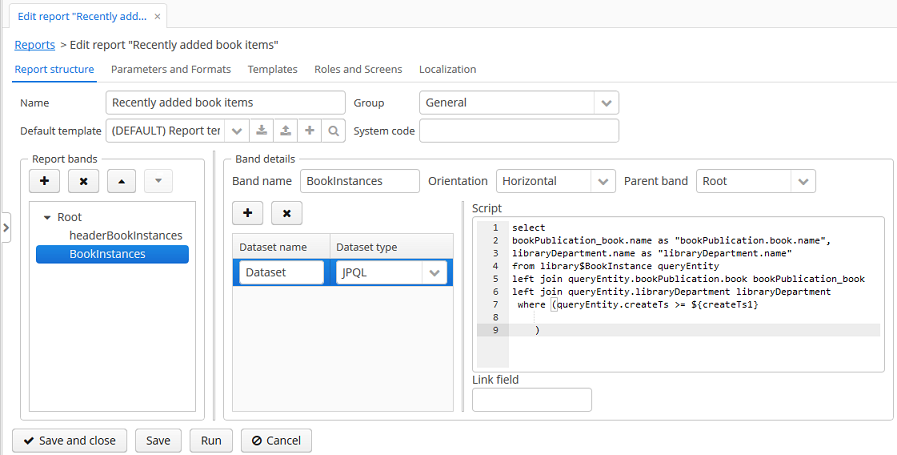Add a new dataset to band
This screenshot has height=455, width=897.
click(247, 213)
